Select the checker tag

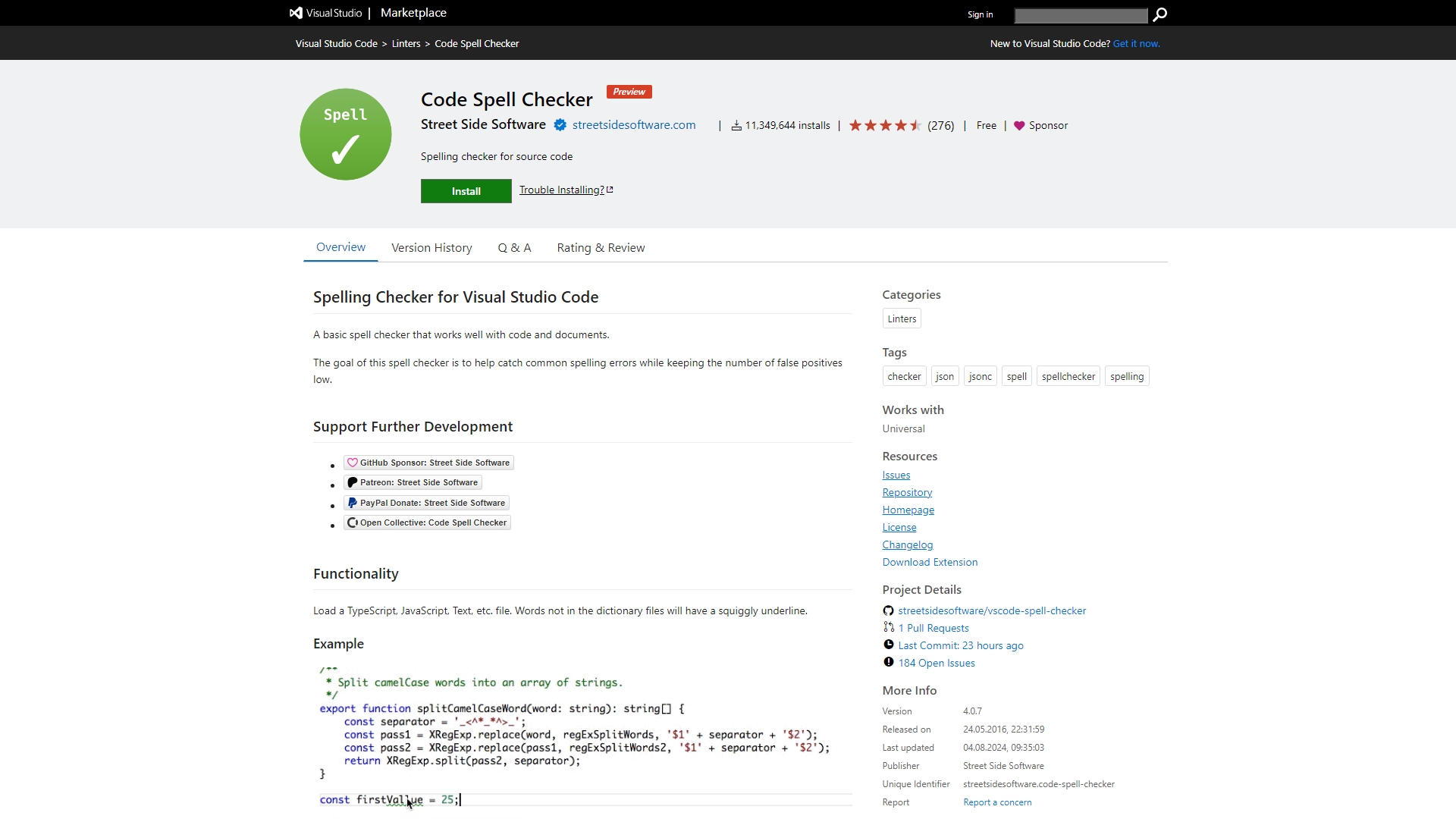pyautogui.click(x=904, y=376)
